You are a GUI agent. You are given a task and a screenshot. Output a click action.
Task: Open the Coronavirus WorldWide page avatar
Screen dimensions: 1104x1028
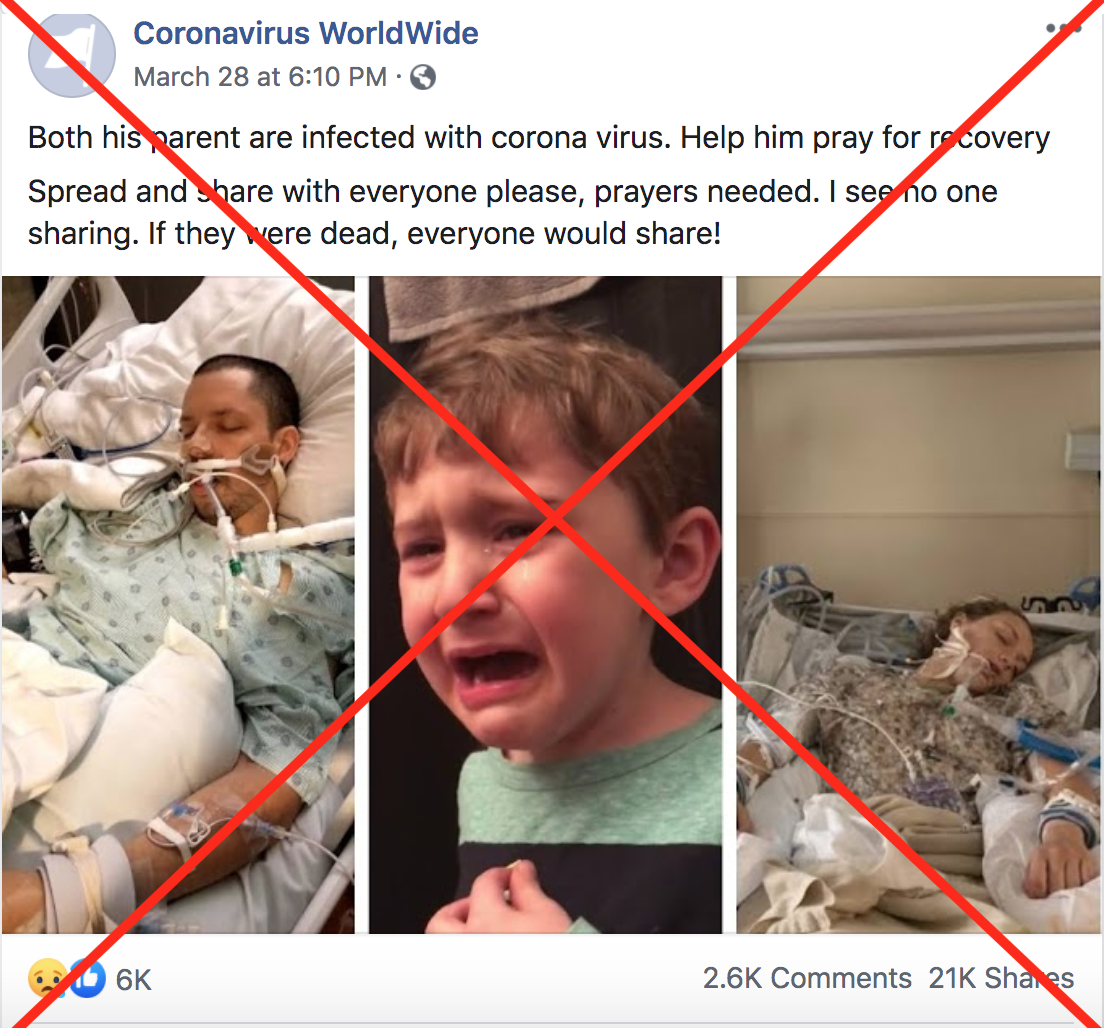[72, 55]
